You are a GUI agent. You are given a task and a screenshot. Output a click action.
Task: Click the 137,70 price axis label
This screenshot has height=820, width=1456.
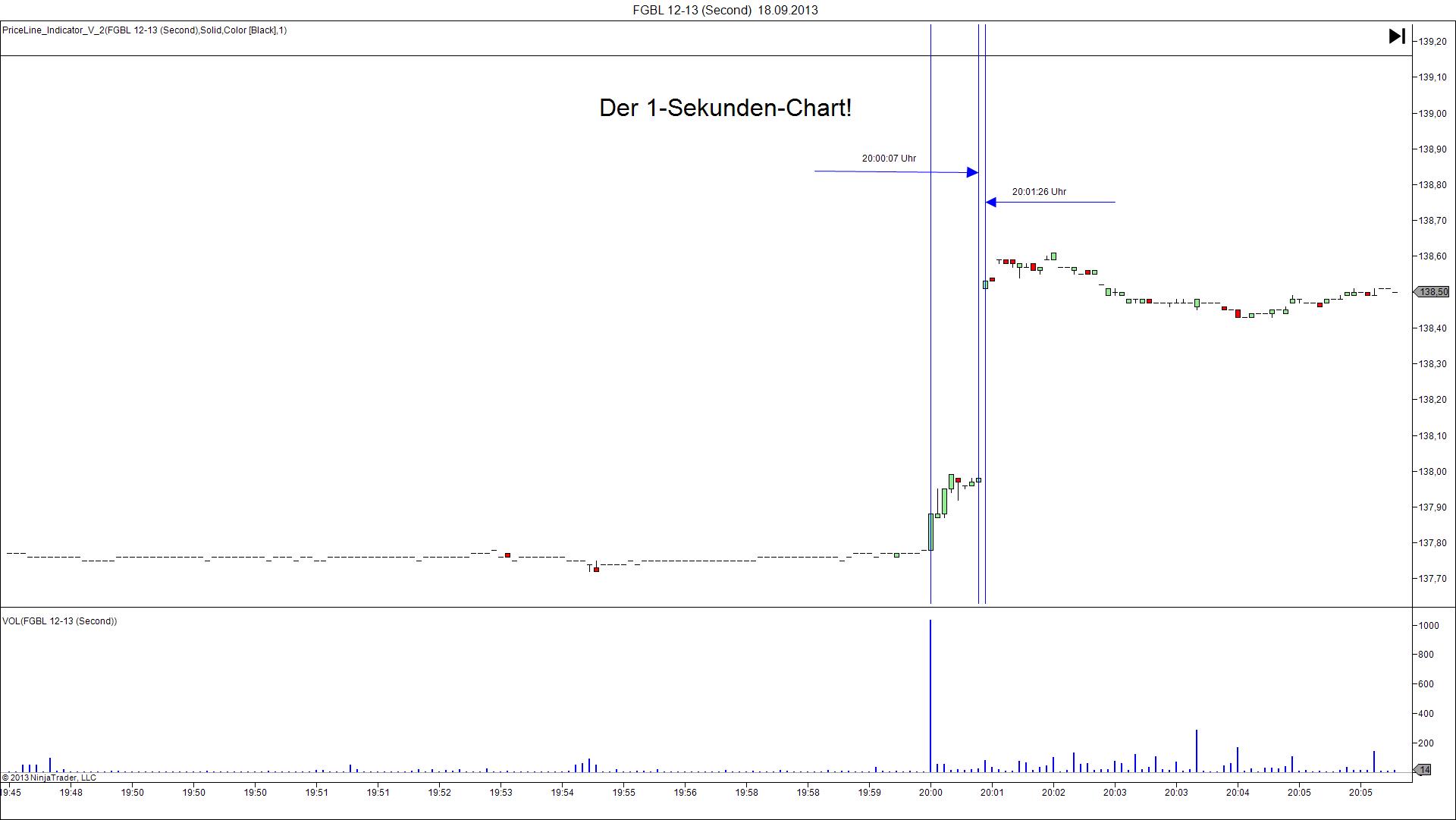point(1432,579)
